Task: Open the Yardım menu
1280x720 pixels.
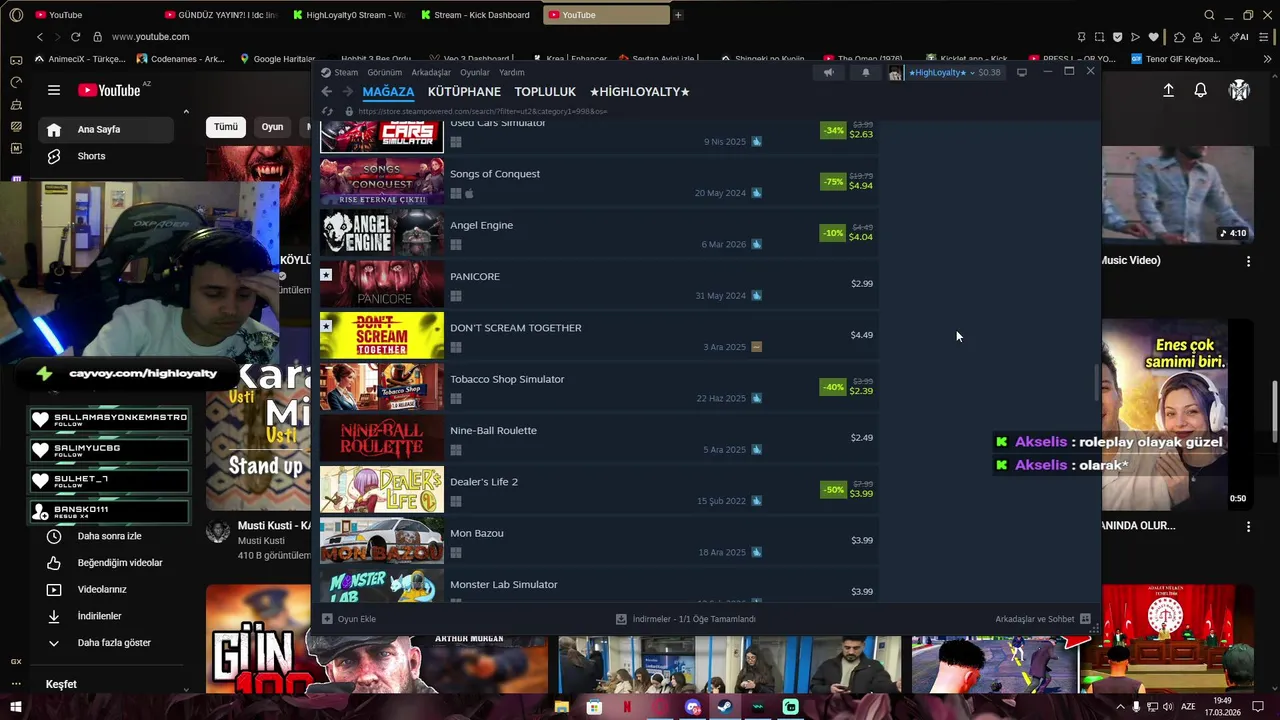Action: (x=512, y=72)
